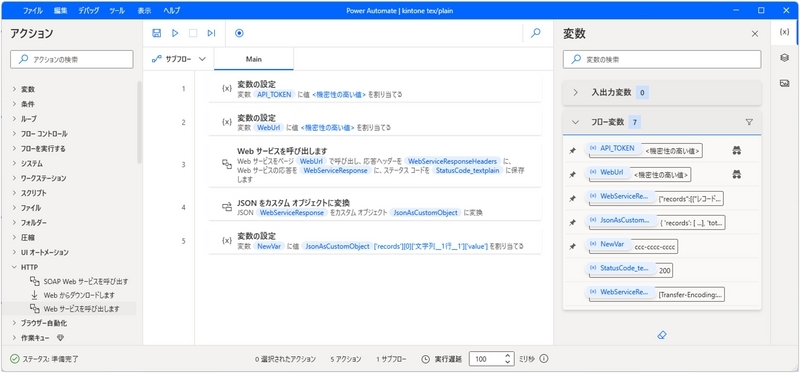Image resolution: width=800 pixels, height=373 pixels.
Task: Select step 2 変数の設定 WebUrl action
Action: click(x=375, y=122)
